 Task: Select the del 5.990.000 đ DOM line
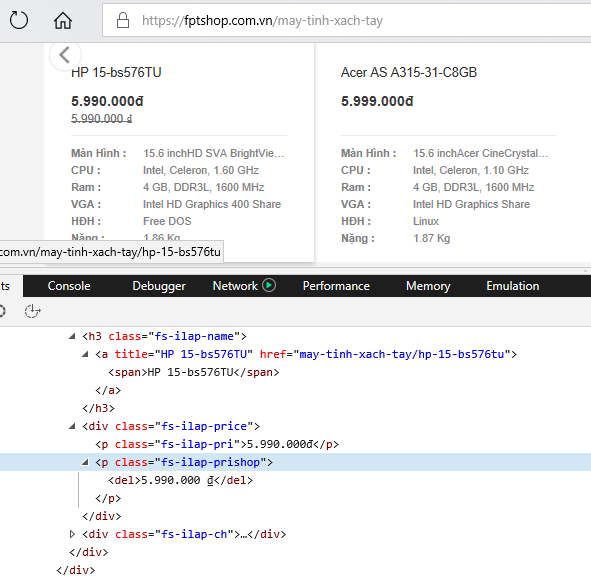pos(181,480)
